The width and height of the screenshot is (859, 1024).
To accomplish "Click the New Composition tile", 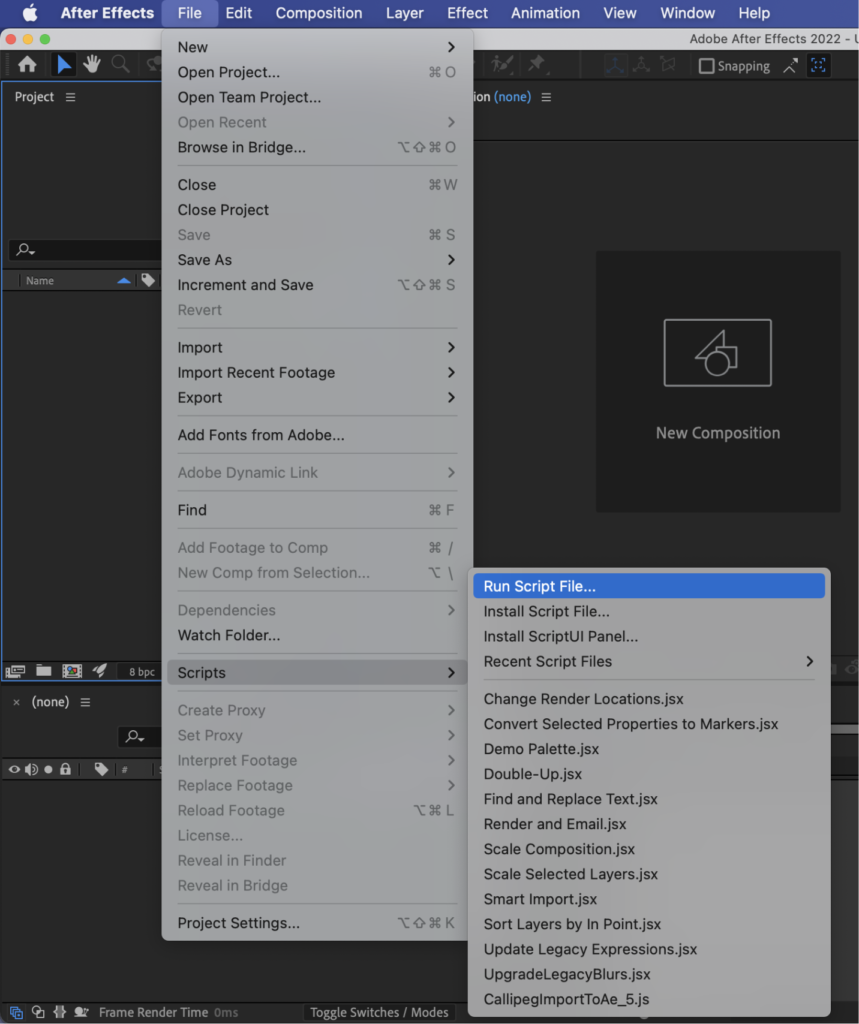I will (718, 381).
